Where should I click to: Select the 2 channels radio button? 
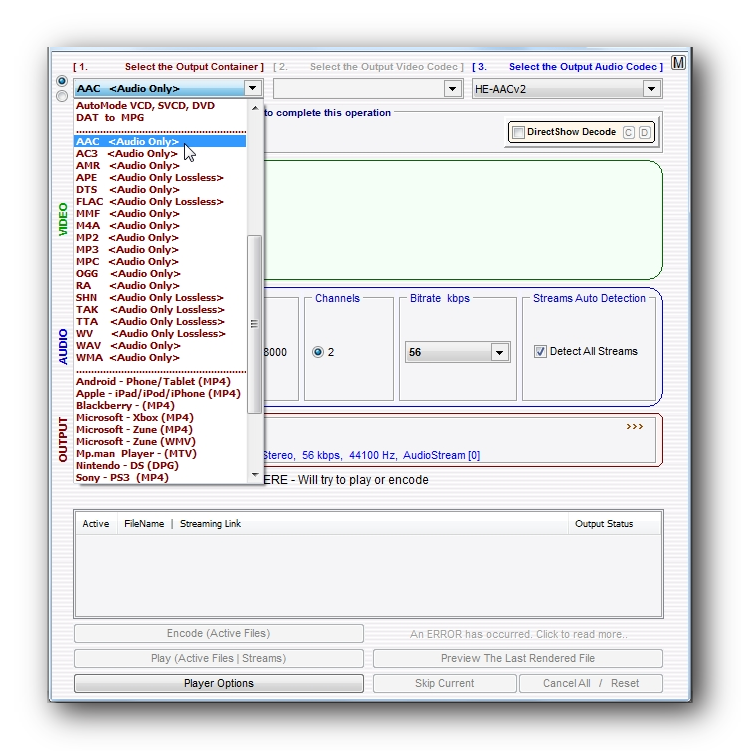319,352
